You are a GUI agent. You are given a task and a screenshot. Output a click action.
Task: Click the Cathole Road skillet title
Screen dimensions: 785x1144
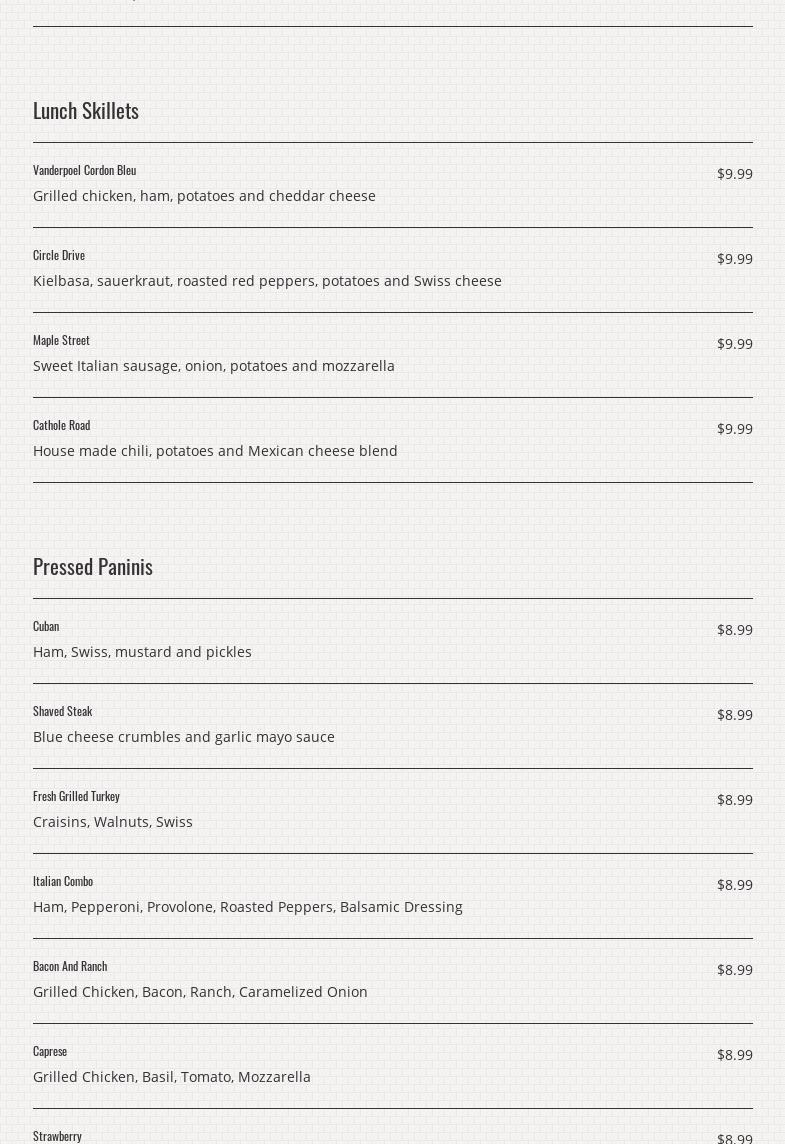[61, 425]
